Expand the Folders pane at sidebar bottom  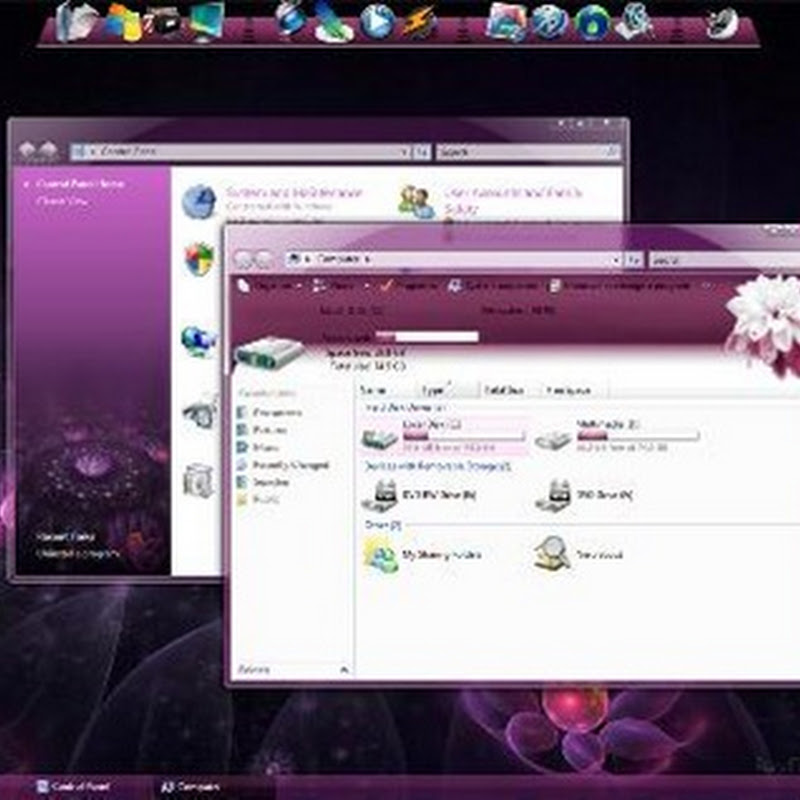point(344,669)
